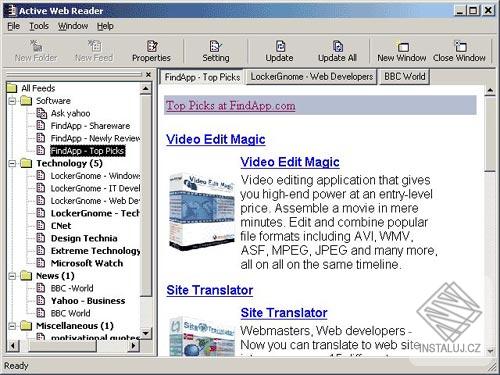Select the FindApp - Top Picks feed
The width and height of the screenshot is (500, 375).
[x=88, y=151]
